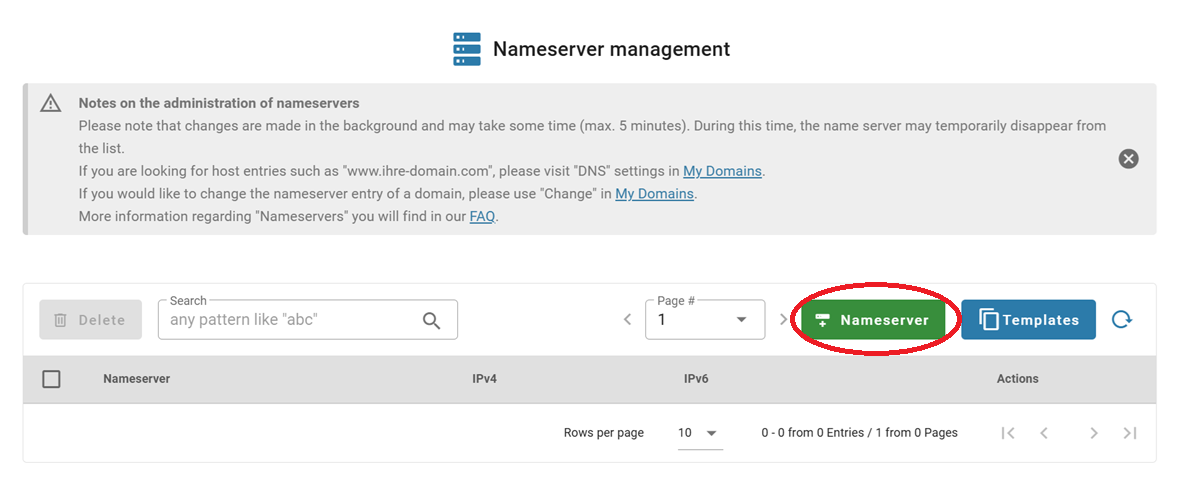This screenshot has width=1186, height=494.
Task: Click the refresh list icon
Action: (x=1122, y=320)
